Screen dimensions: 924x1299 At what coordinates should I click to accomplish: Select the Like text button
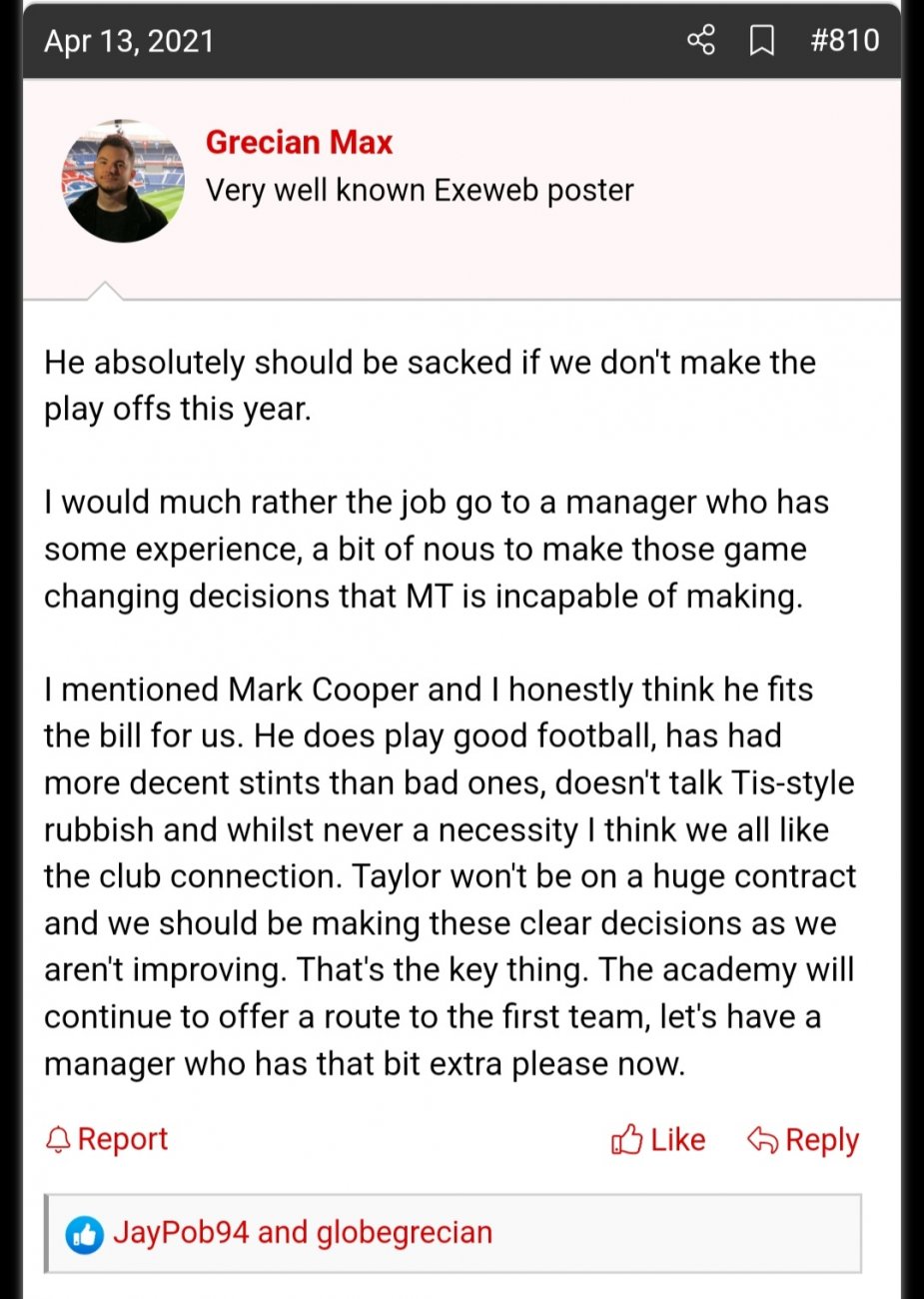(x=677, y=1139)
